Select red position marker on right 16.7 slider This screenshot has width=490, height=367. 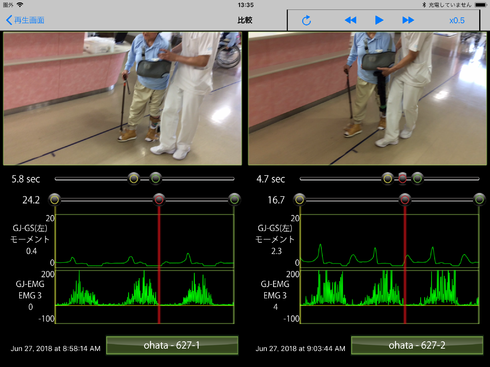(405, 200)
